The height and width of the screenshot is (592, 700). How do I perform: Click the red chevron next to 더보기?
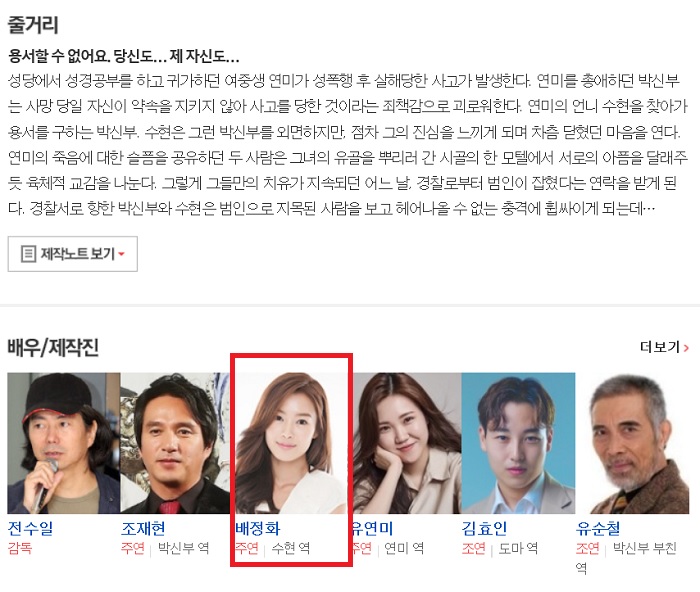click(x=686, y=347)
